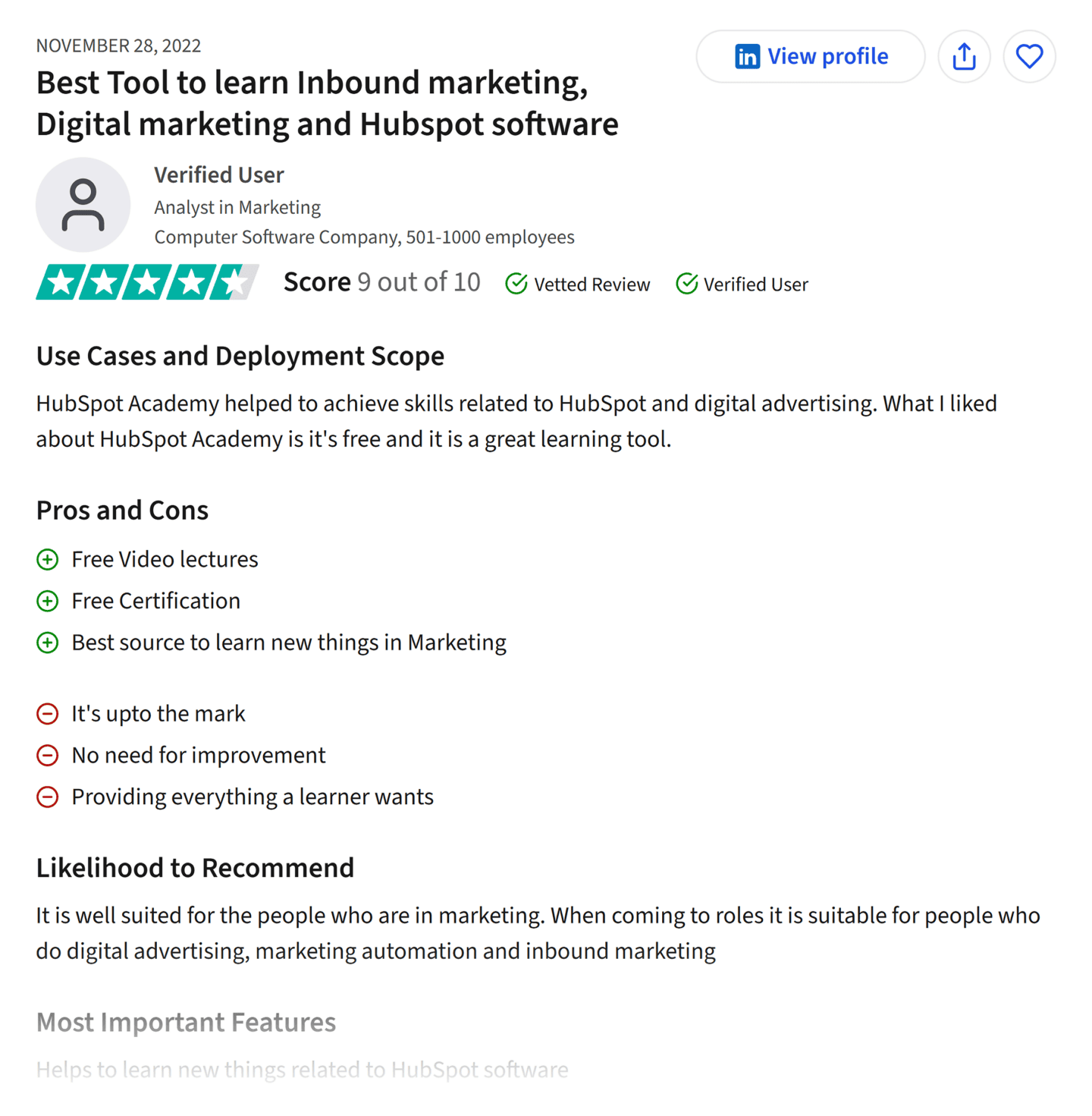Viewport: 1092px width, 1116px height.
Task: Select the plus icon beside Free Video lectures
Action: [48, 559]
